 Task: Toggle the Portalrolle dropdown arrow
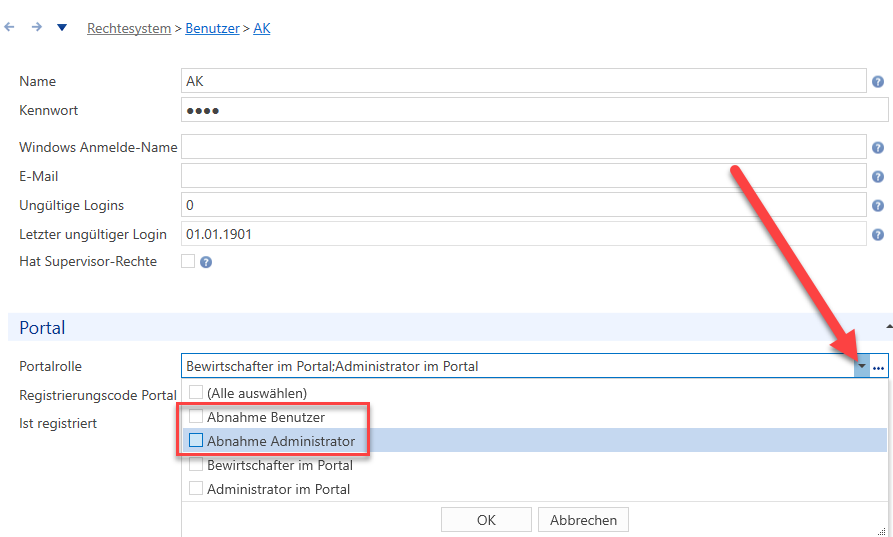click(x=862, y=366)
